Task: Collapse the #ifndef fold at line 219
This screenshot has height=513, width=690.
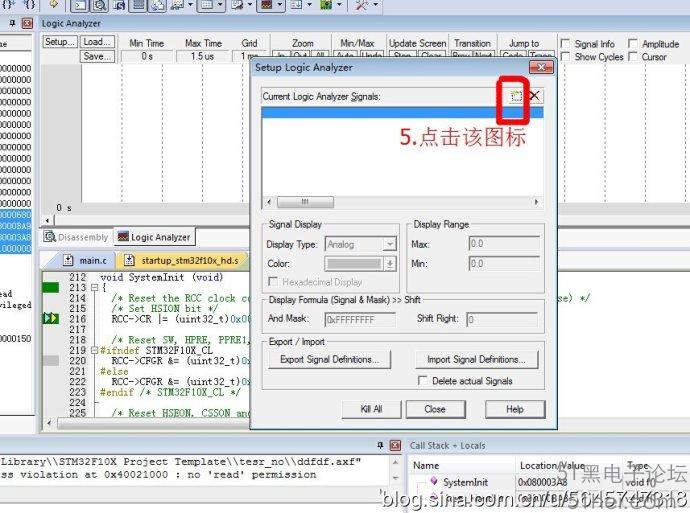Action: 94,350
